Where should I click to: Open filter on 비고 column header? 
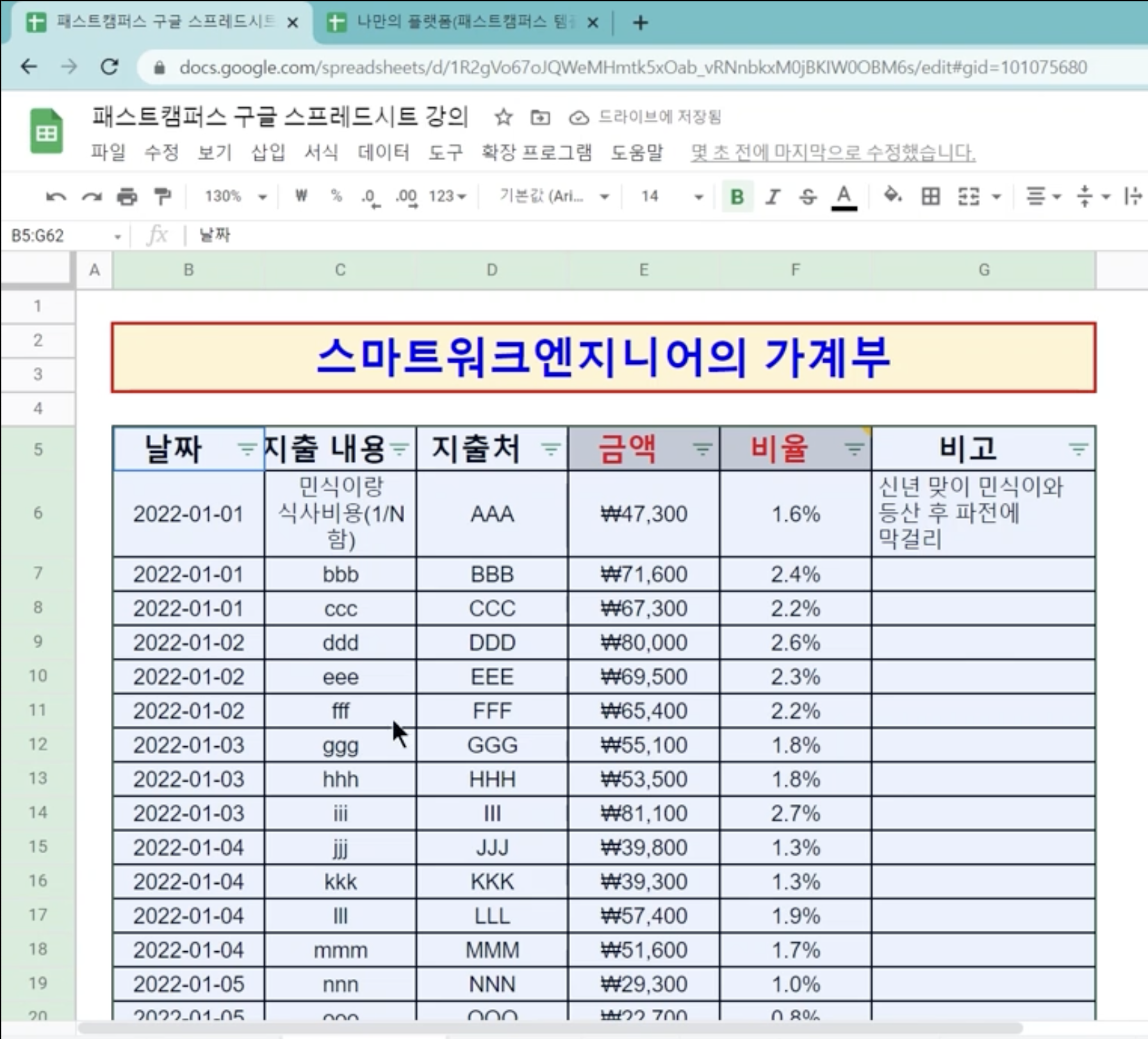click(1079, 449)
